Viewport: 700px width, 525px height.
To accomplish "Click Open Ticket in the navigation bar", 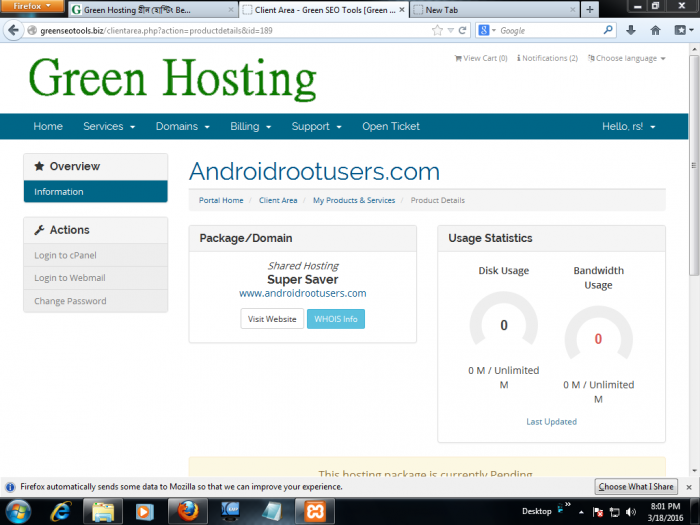I will [x=391, y=126].
